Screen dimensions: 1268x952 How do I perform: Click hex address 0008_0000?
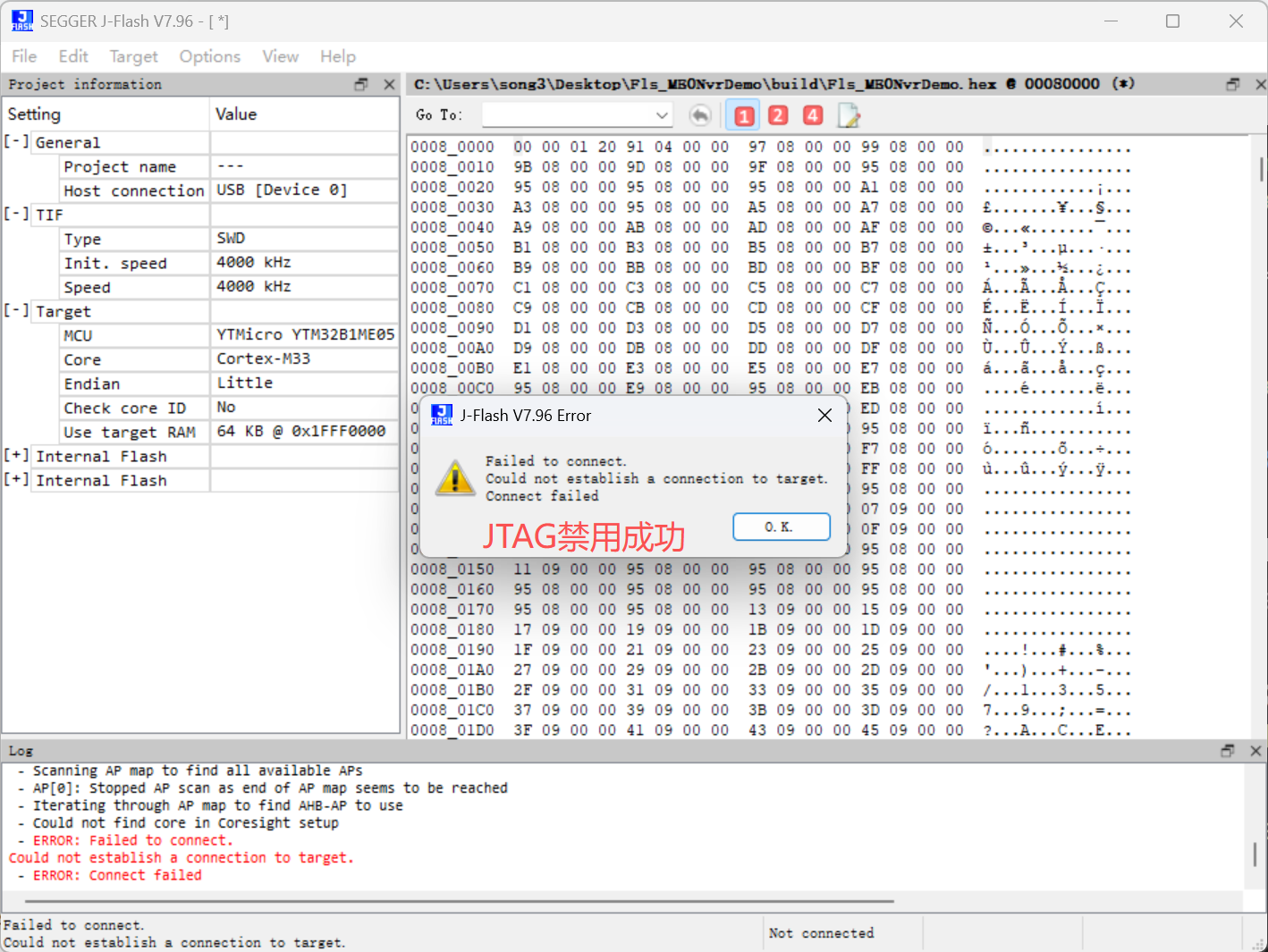tap(452, 147)
